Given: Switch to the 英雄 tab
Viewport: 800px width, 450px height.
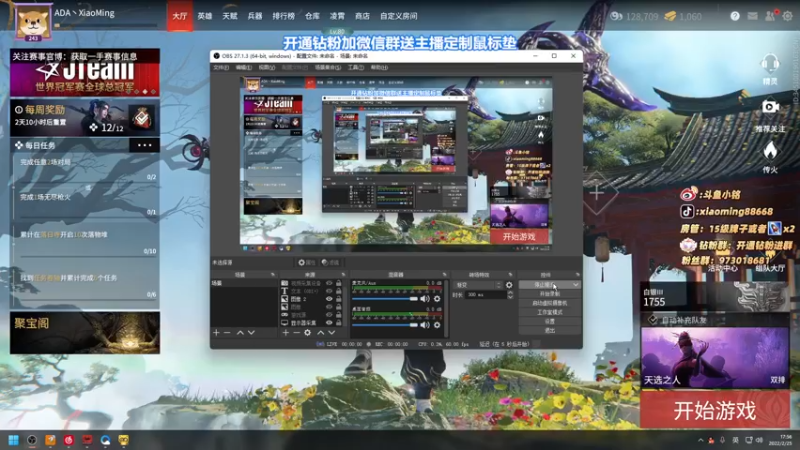Looking at the screenshot, I should pyautogui.click(x=205, y=16).
